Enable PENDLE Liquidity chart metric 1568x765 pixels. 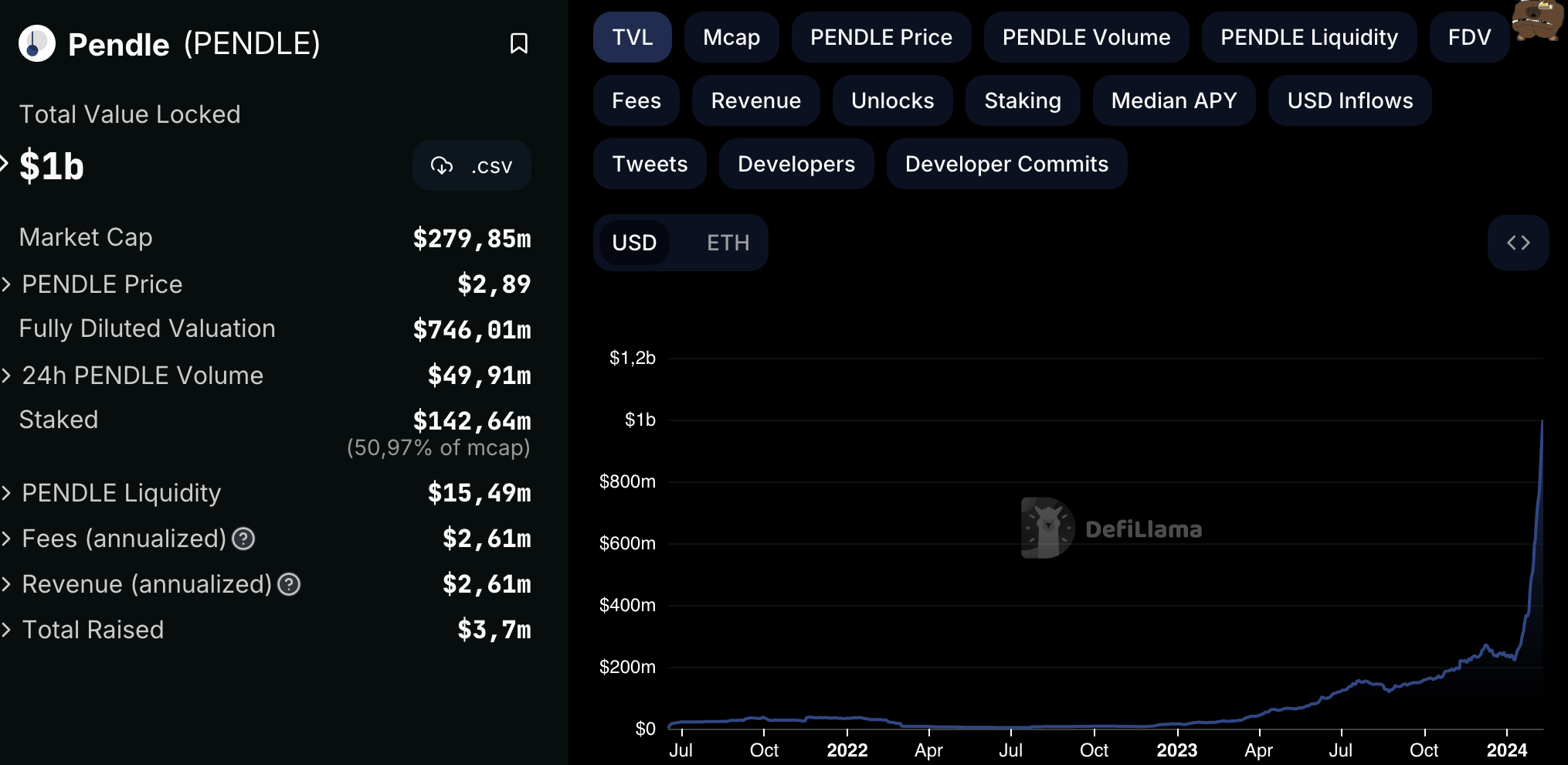pos(1309,37)
